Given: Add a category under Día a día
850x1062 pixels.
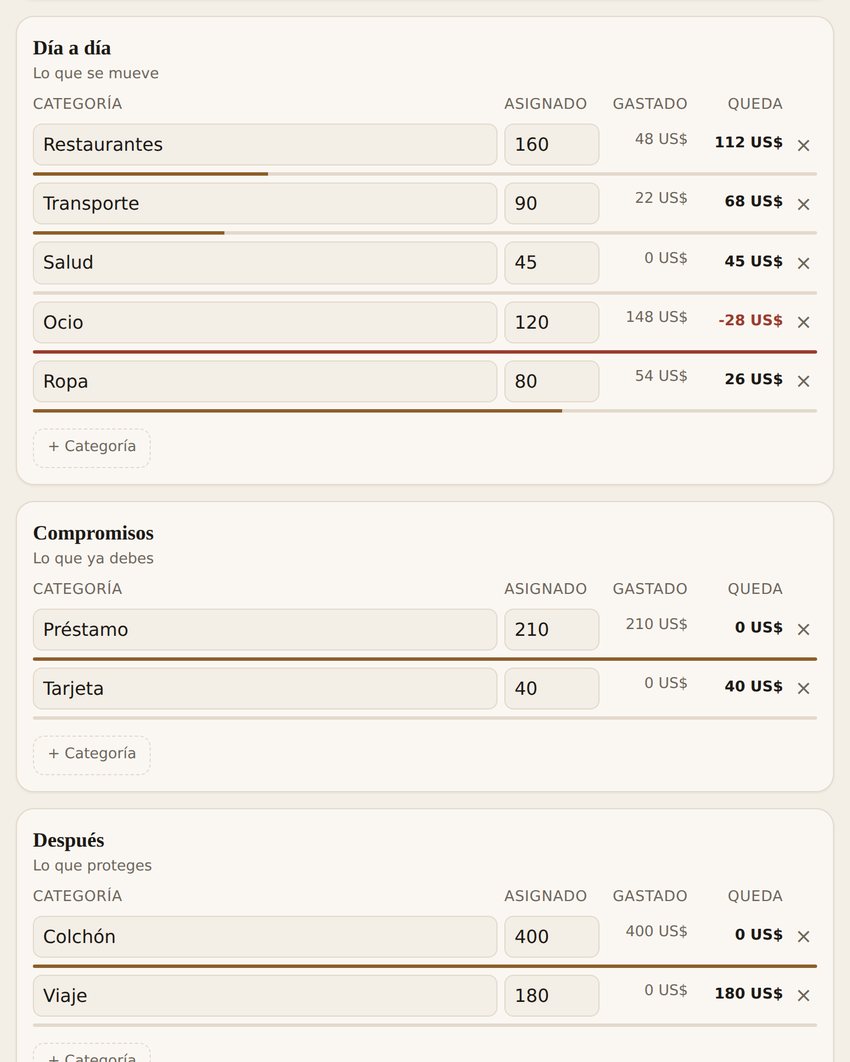Looking at the screenshot, I should pos(91,447).
